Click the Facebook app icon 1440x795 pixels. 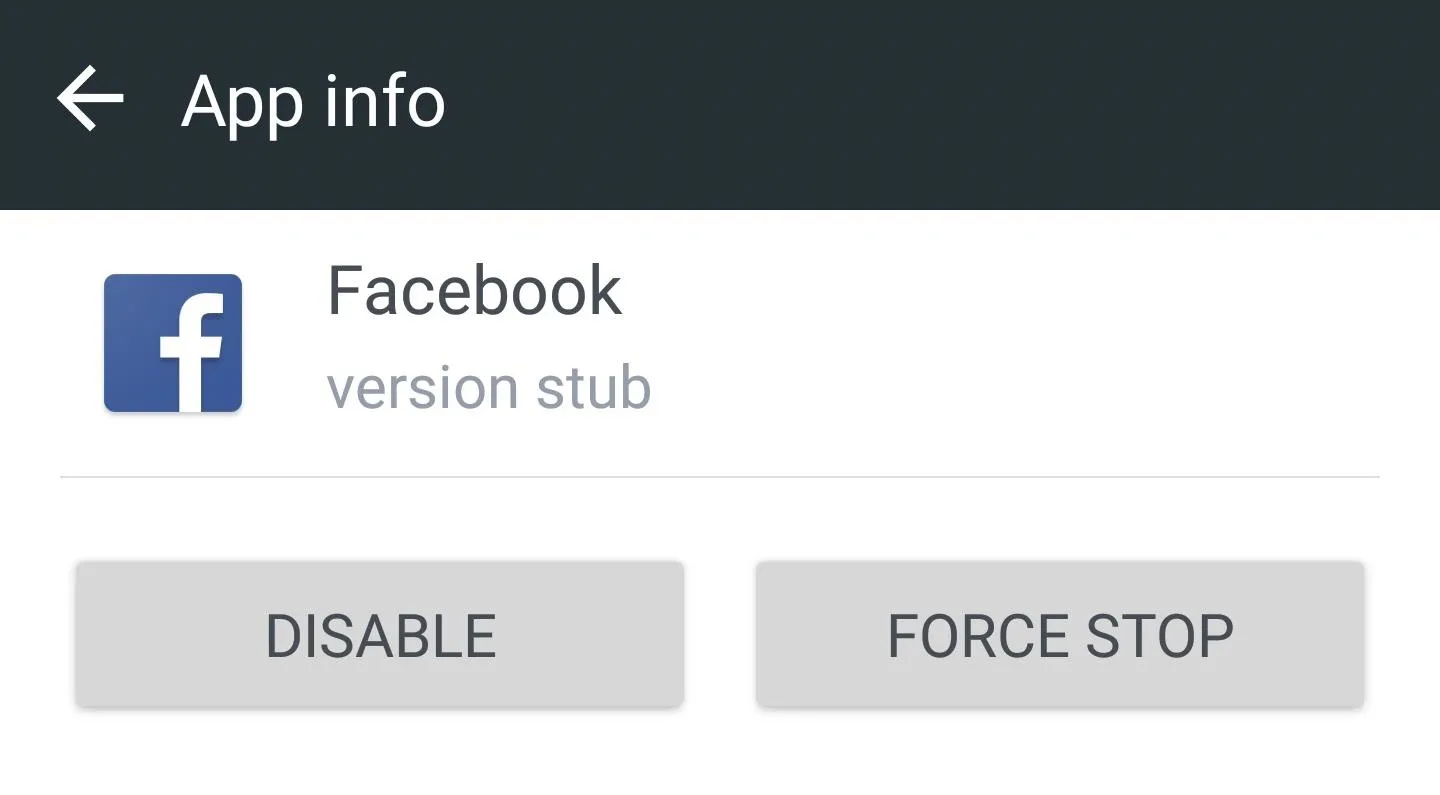pyautogui.click(x=173, y=343)
